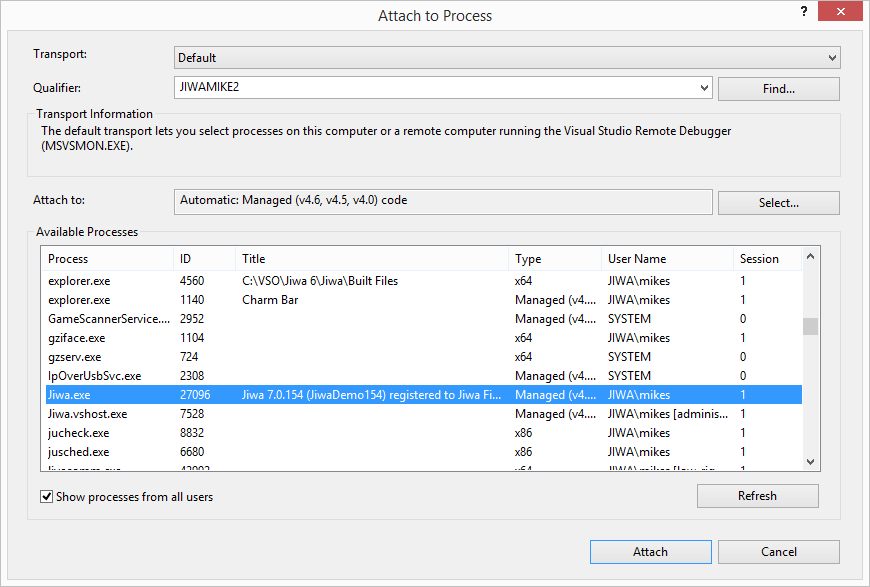This screenshot has height=587, width=870.
Task: Cancel the attach dialog
Action: click(x=778, y=552)
